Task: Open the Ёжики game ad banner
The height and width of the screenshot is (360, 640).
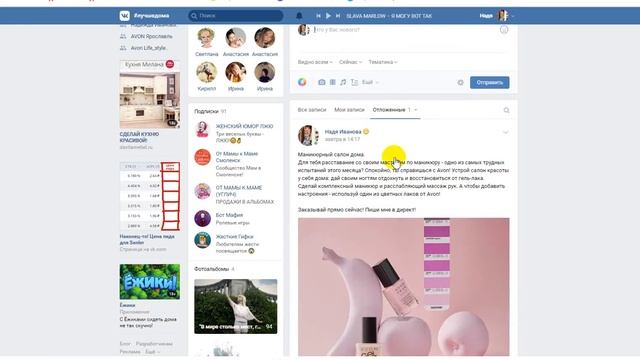Action: pos(150,282)
